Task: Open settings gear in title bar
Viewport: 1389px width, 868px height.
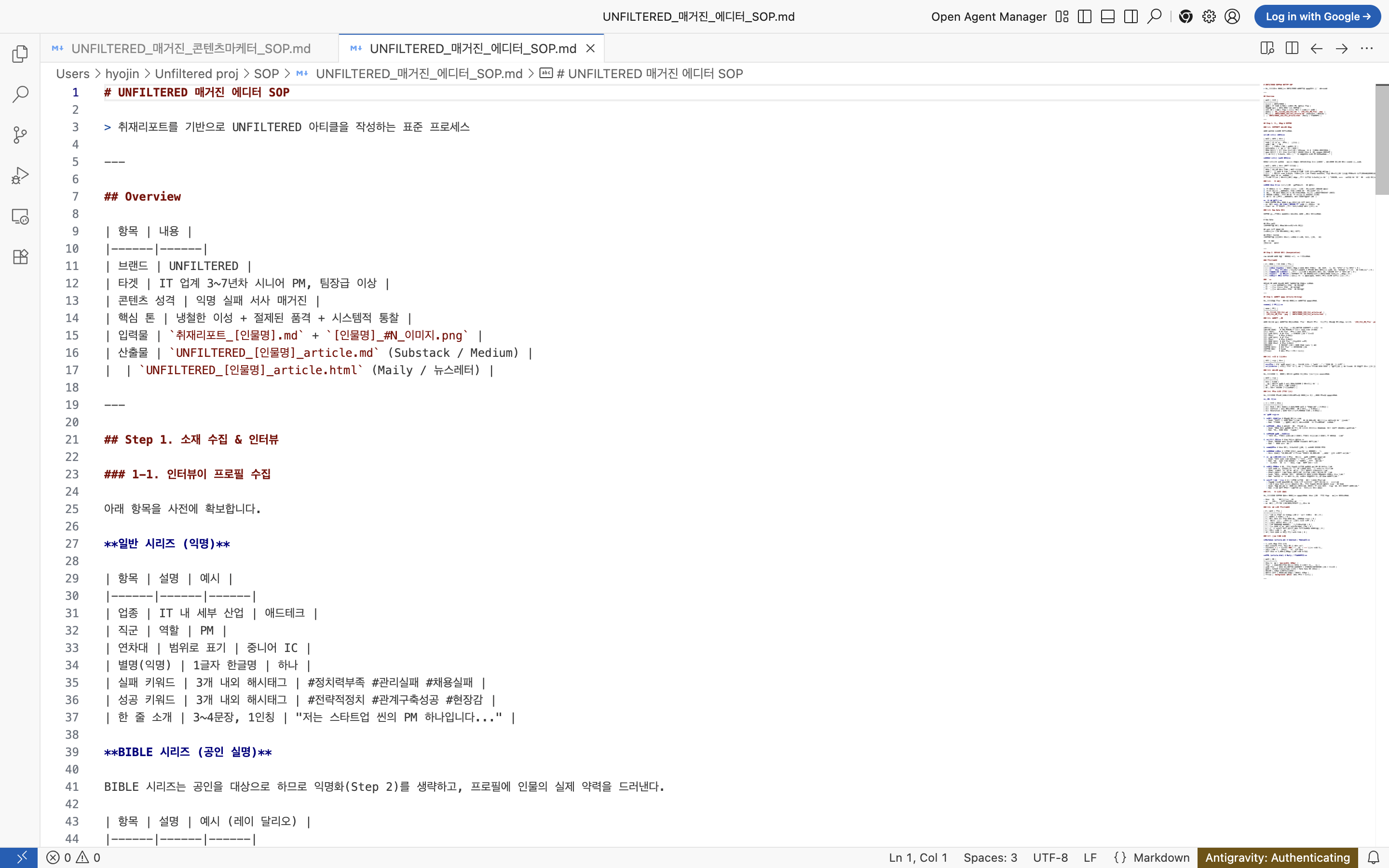Action: click(1209, 17)
